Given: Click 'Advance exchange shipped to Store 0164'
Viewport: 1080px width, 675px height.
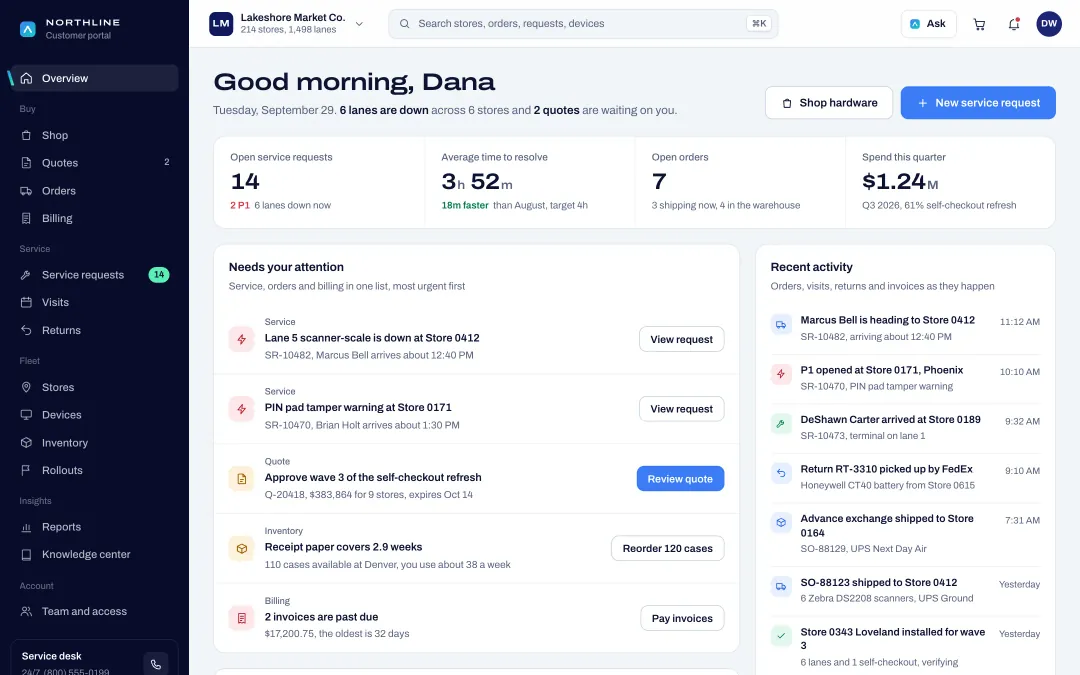Looking at the screenshot, I should [886, 526].
